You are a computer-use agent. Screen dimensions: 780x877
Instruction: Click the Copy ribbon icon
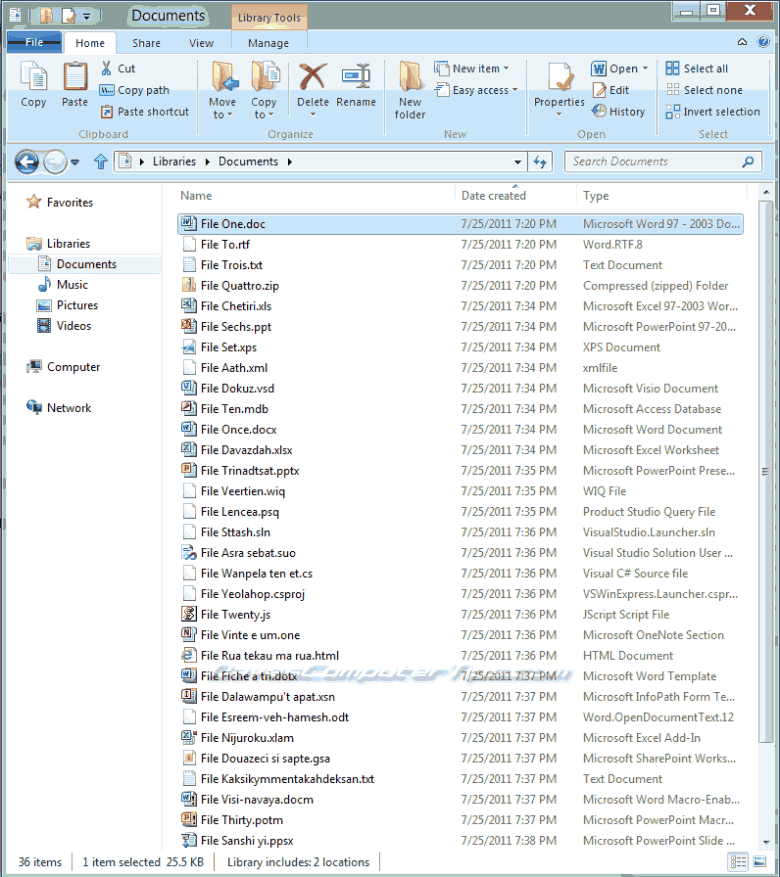34,76
